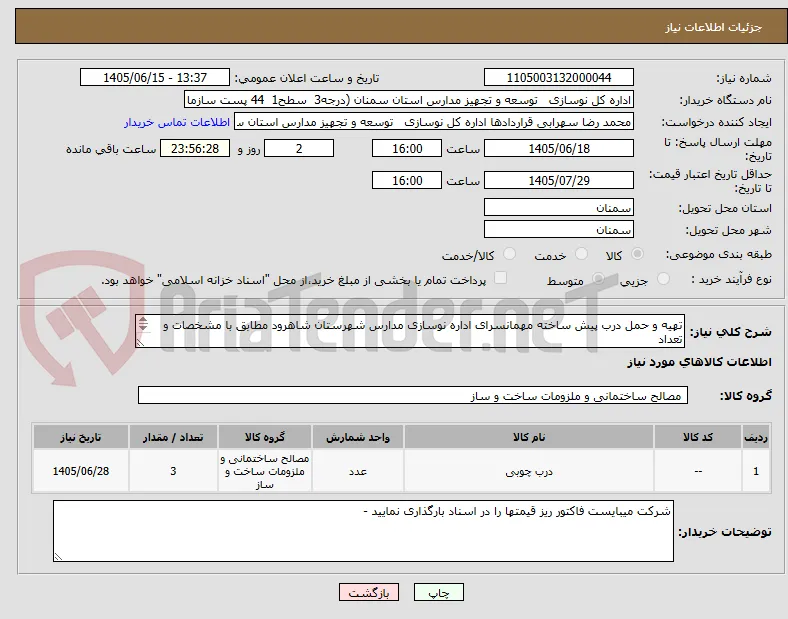Click the row number 1 cell

click(756, 471)
